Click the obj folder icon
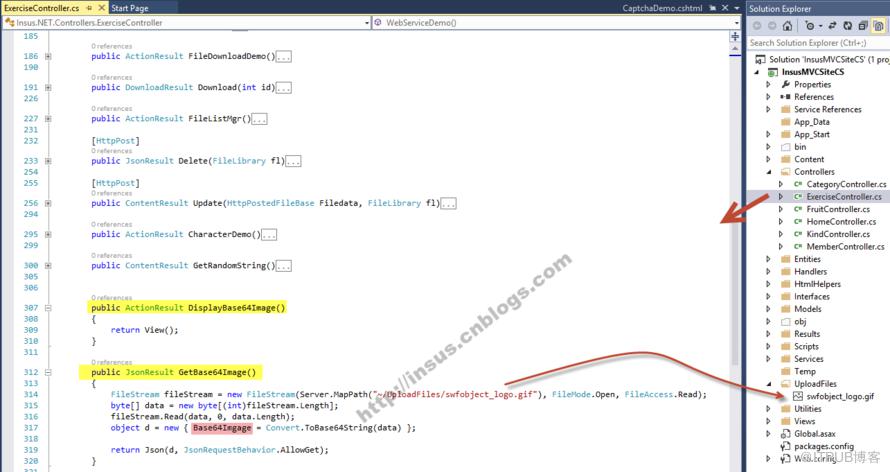 coord(786,322)
